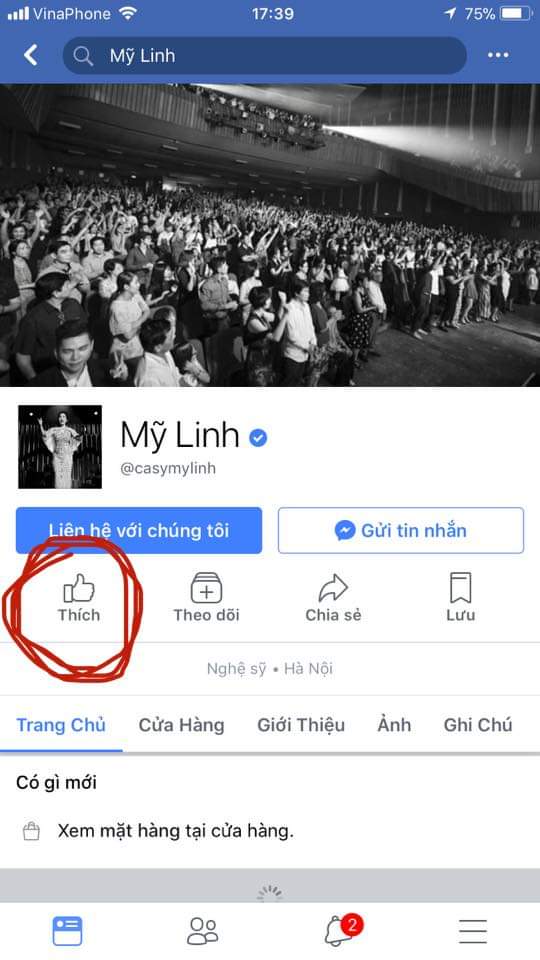This screenshot has height=960, width=540.
Task: Send a message via Gửi tin nhắn
Action: [x=401, y=530]
